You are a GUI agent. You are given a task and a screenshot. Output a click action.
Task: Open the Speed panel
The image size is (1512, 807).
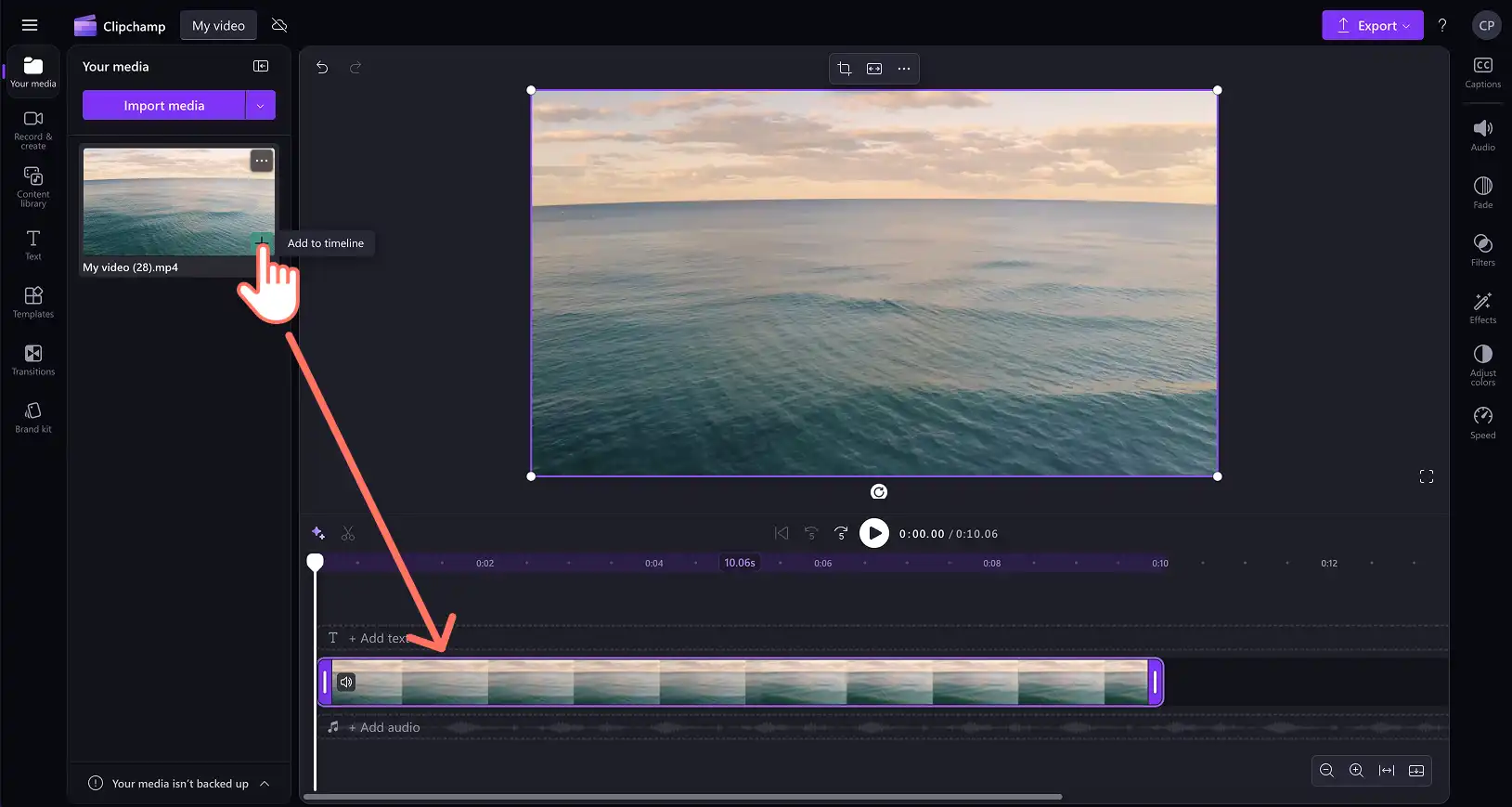pyautogui.click(x=1483, y=423)
